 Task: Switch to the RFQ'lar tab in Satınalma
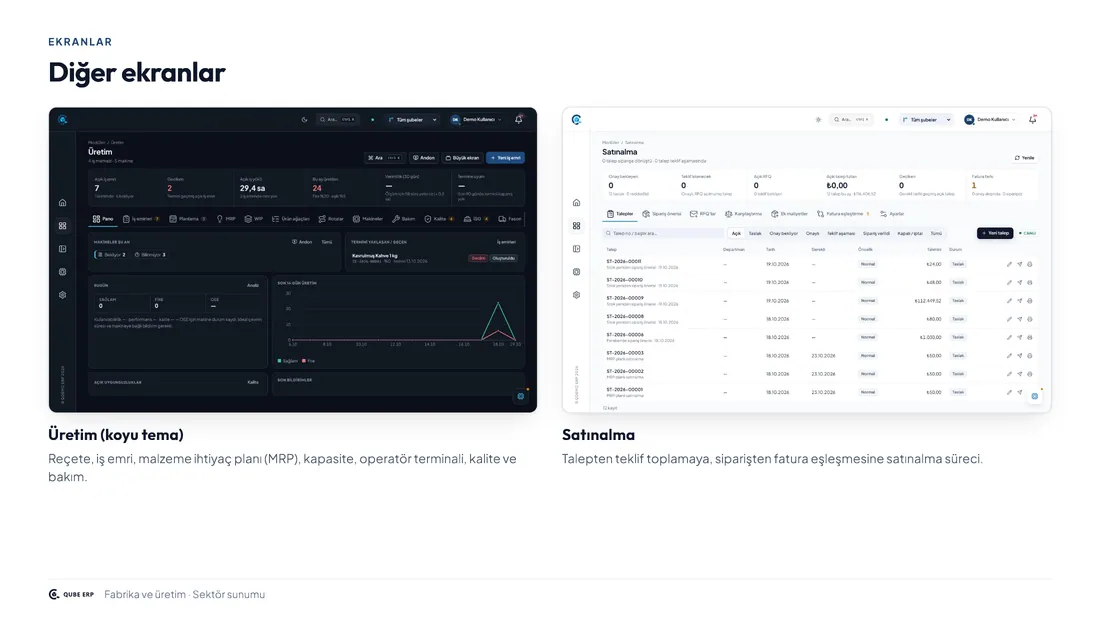point(703,214)
